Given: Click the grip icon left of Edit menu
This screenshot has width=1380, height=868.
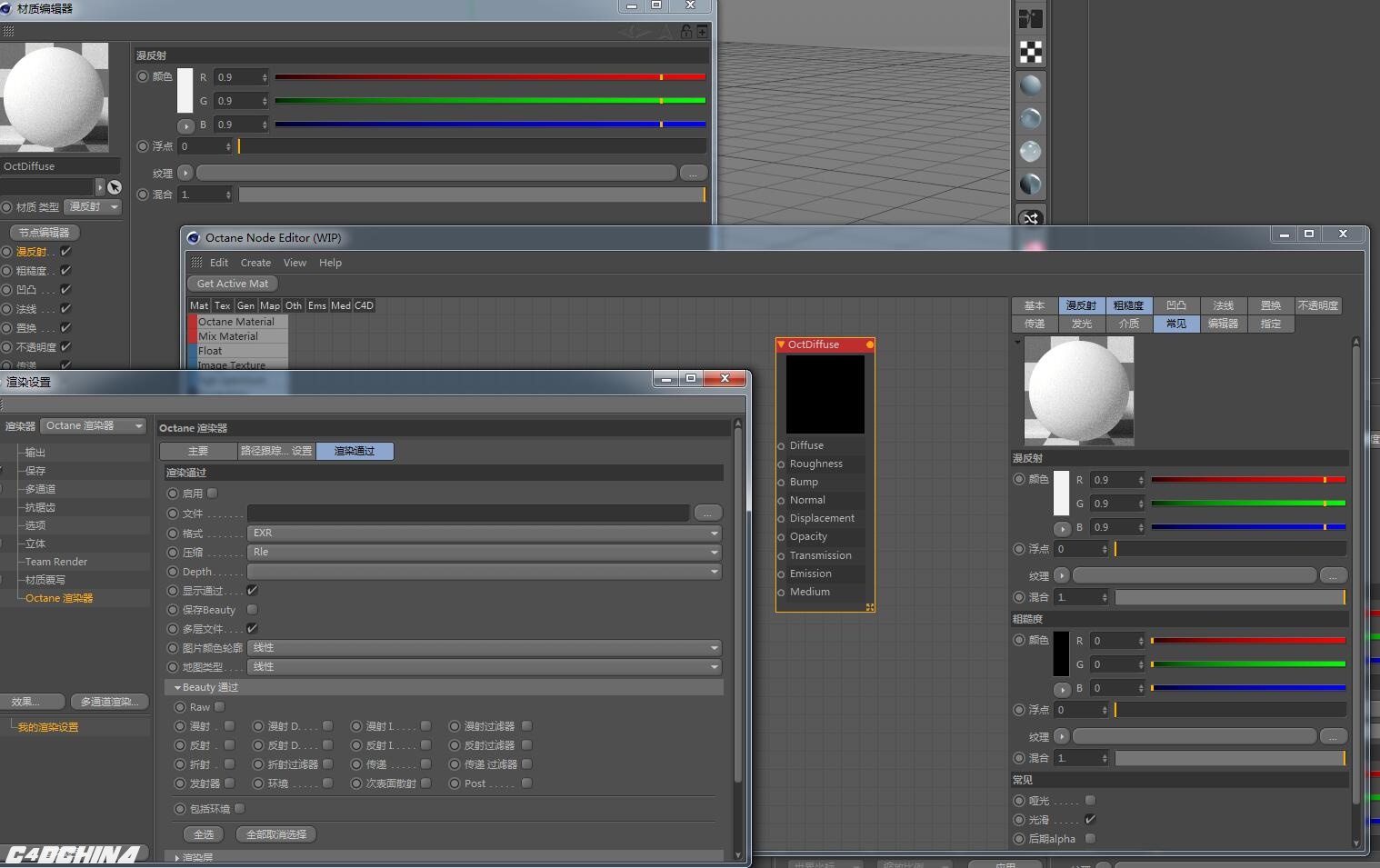Looking at the screenshot, I should pos(197,262).
